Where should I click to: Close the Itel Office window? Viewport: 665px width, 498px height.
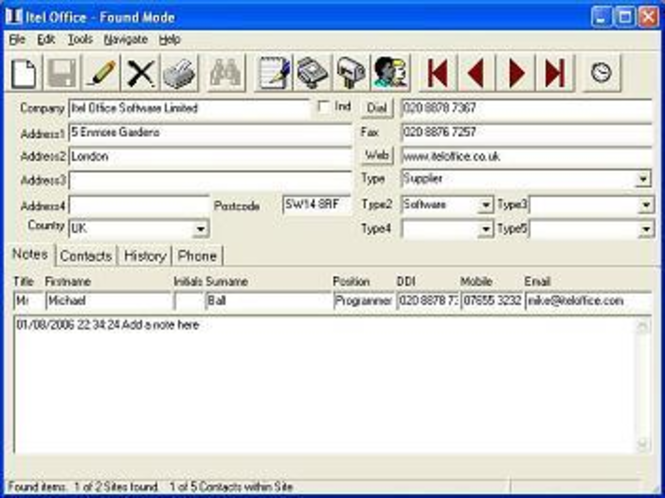pos(648,17)
